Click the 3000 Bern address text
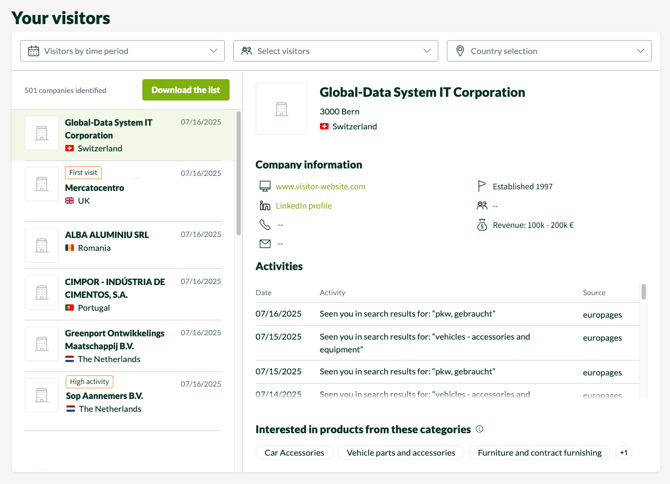 [x=339, y=111]
